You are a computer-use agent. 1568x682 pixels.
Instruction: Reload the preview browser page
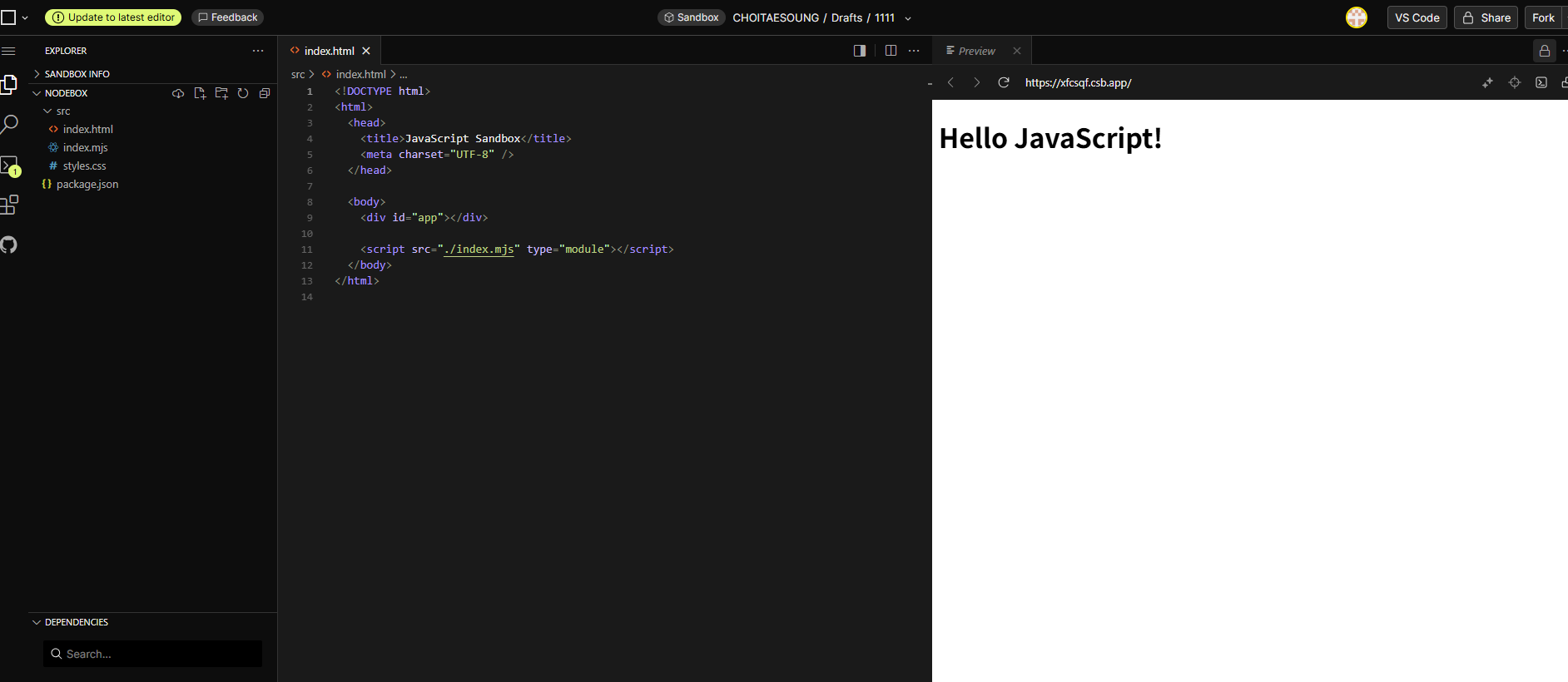click(1004, 82)
